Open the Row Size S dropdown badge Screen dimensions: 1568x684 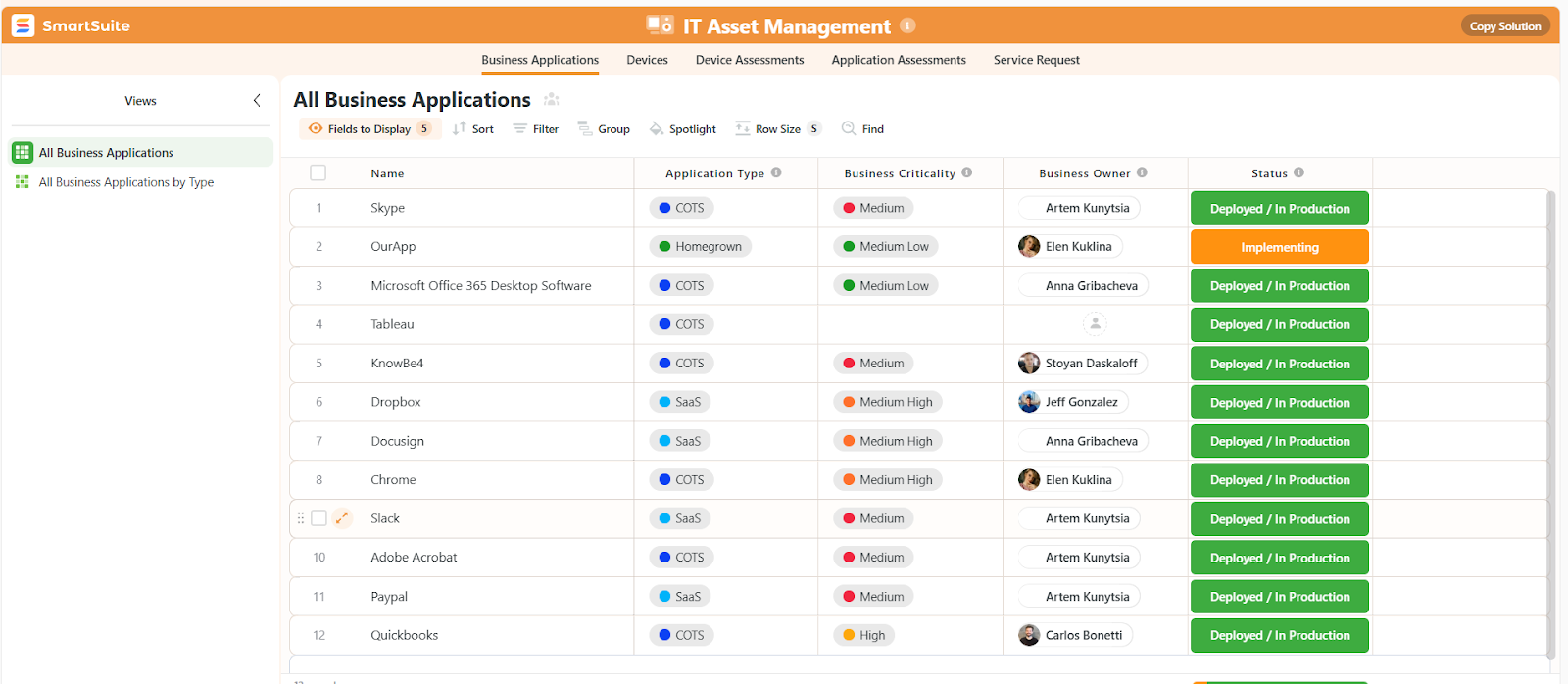point(813,128)
